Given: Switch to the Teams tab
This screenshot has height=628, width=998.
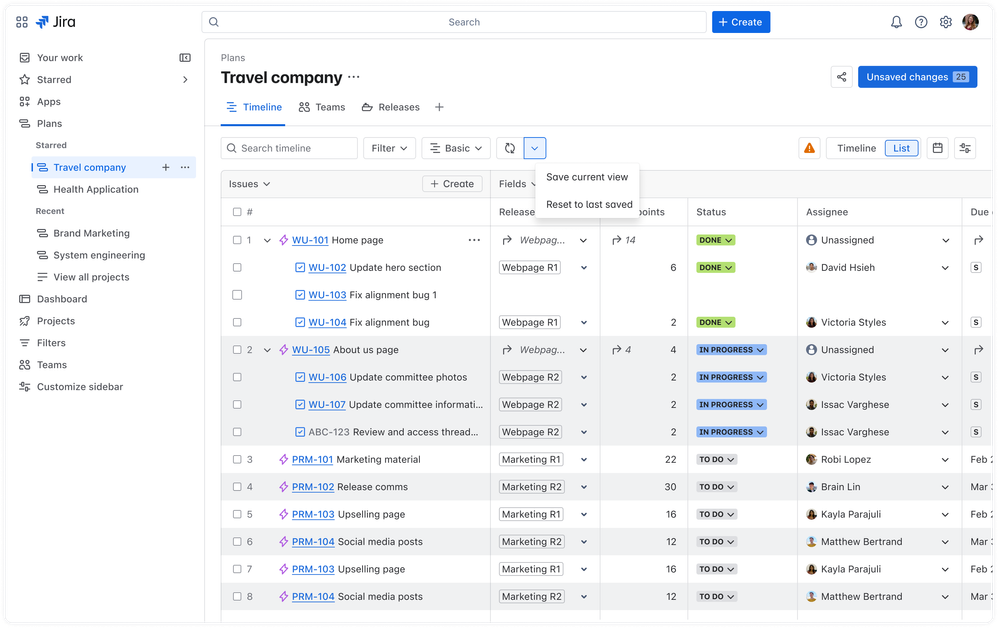Looking at the screenshot, I should (x=321, y=107).
